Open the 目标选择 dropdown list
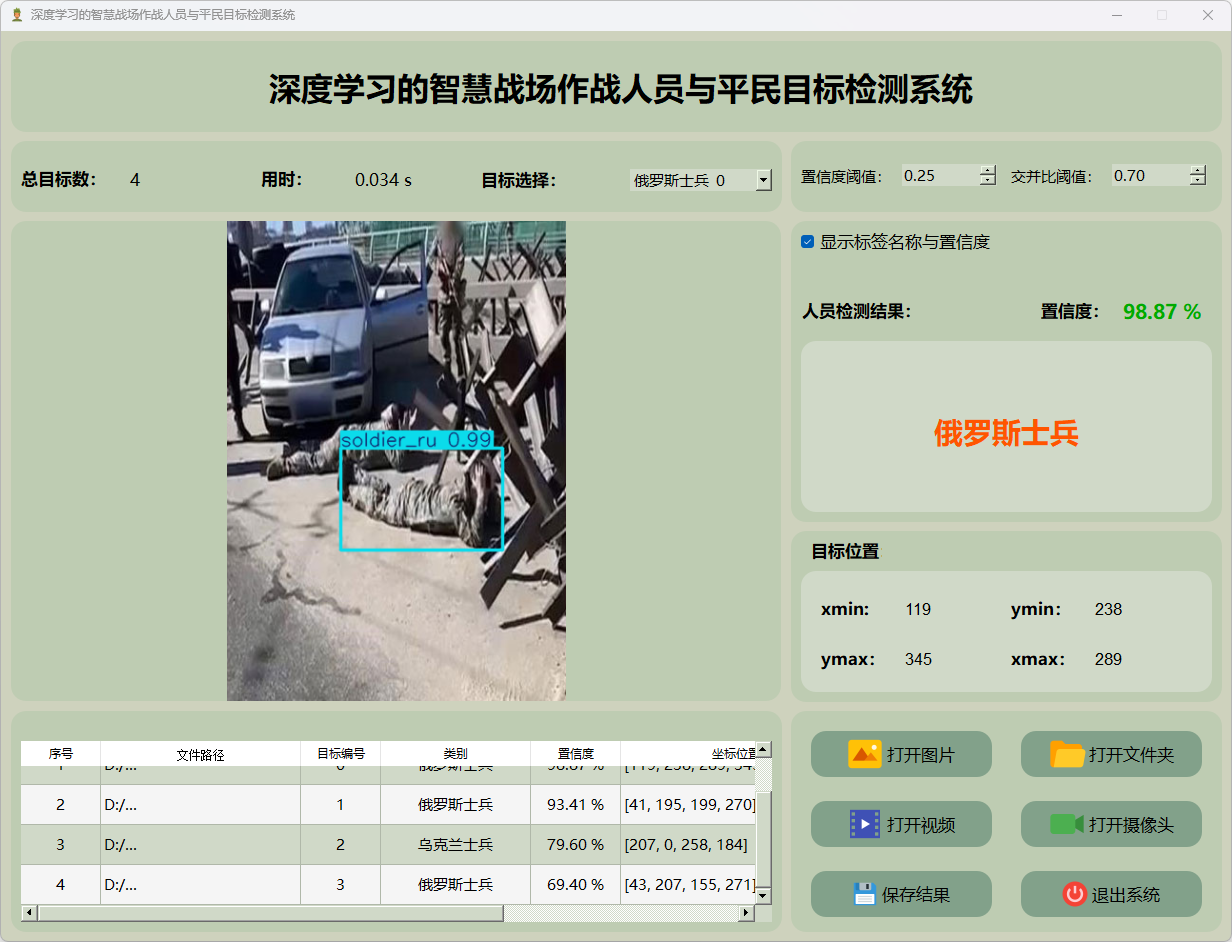 [764, 180]
